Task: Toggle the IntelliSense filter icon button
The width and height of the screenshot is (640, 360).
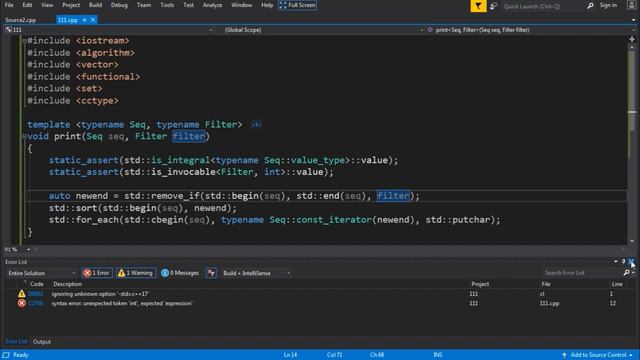Action: tap(211, 273)
